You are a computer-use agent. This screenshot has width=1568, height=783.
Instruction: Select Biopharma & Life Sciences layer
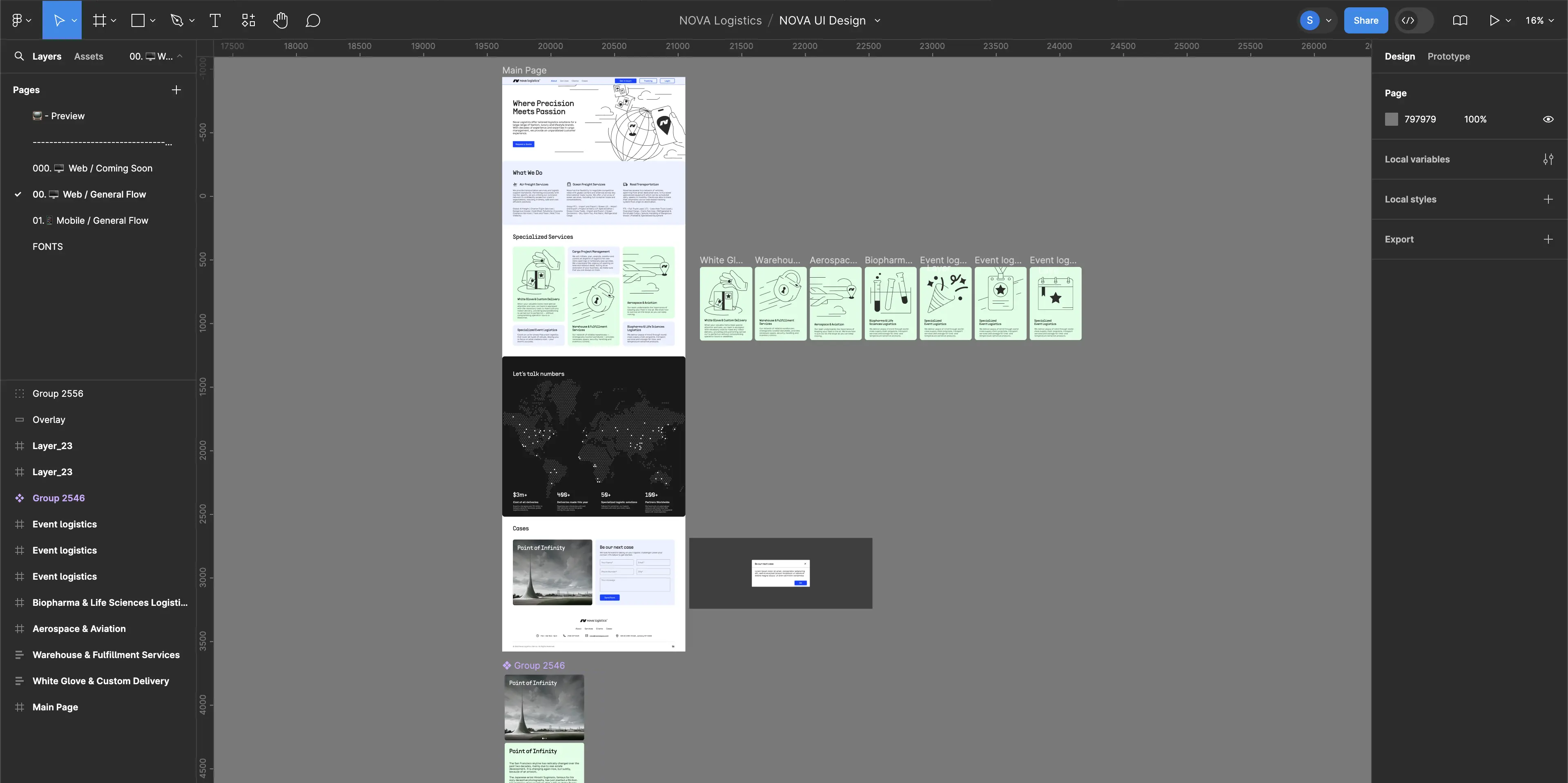click(109, 602)
